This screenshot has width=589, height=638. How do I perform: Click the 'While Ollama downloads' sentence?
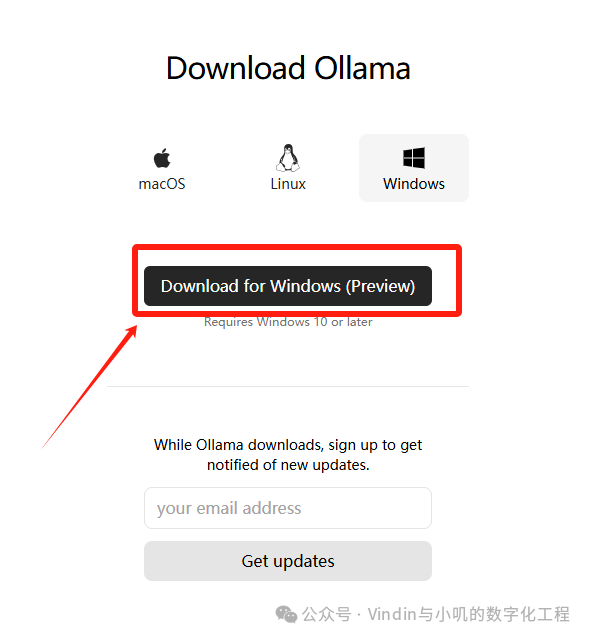288,445
